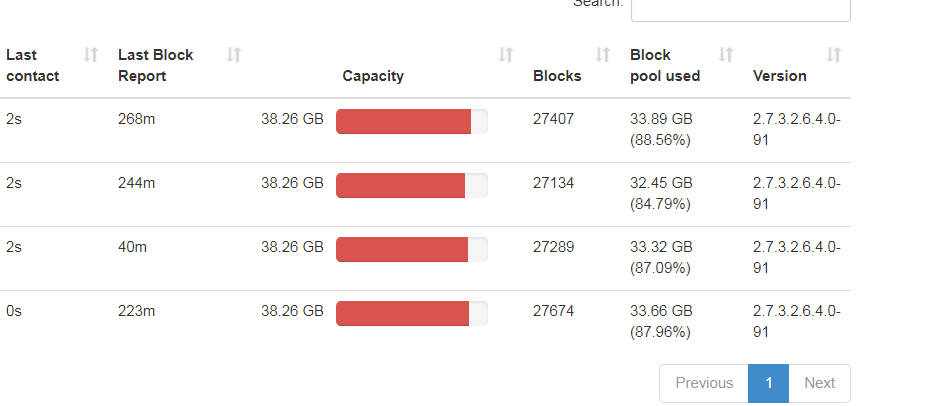The height and width of the screenshot is (406, 936).
Task: Click the Last contact header label
Action: tap(33, 65)
